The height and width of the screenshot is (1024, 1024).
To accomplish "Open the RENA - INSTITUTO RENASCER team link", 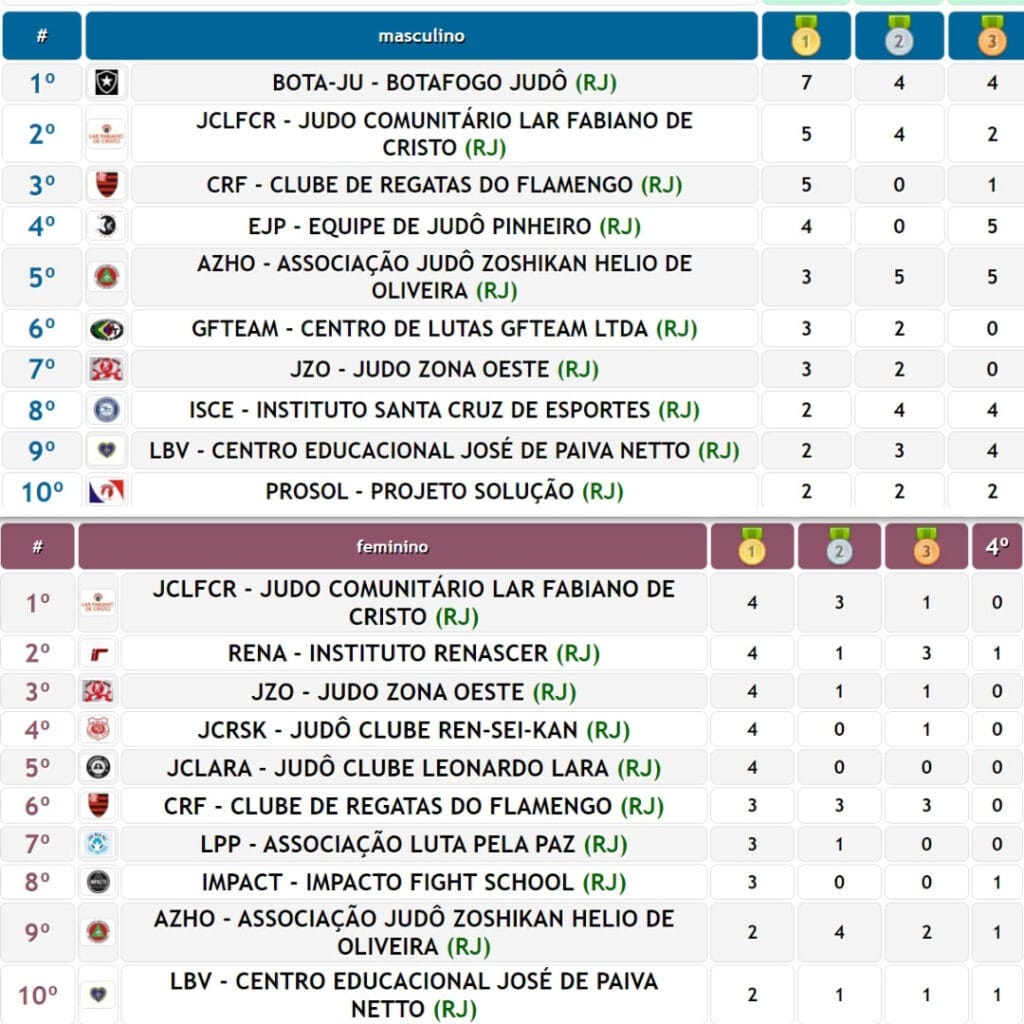I will pyautogui.click(x=388, y=654).
